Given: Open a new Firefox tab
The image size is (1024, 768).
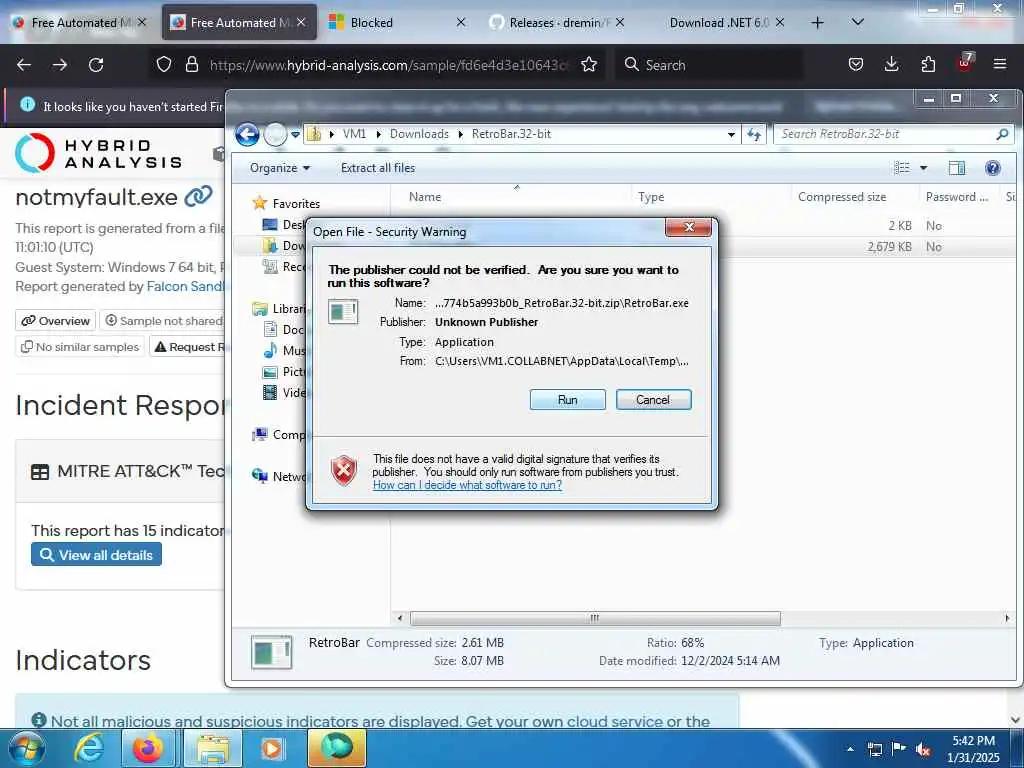Looking at the screenshot, I should (817, 23).
